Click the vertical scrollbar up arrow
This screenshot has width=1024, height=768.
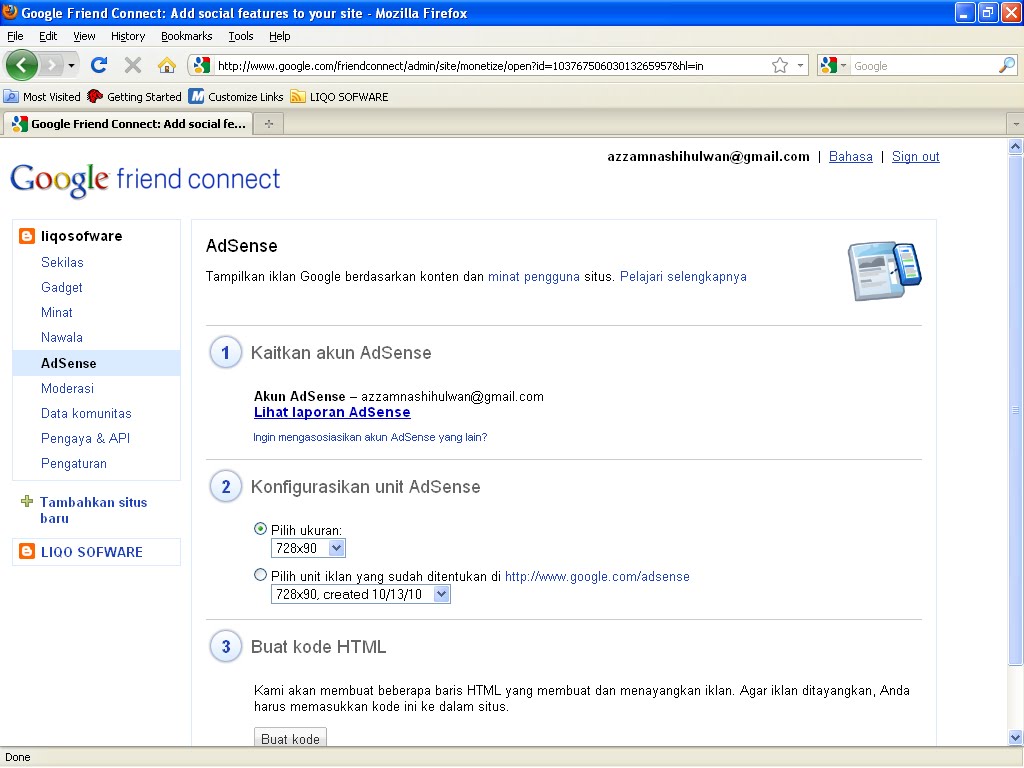pyautogui.click(x=1016, y=146)
